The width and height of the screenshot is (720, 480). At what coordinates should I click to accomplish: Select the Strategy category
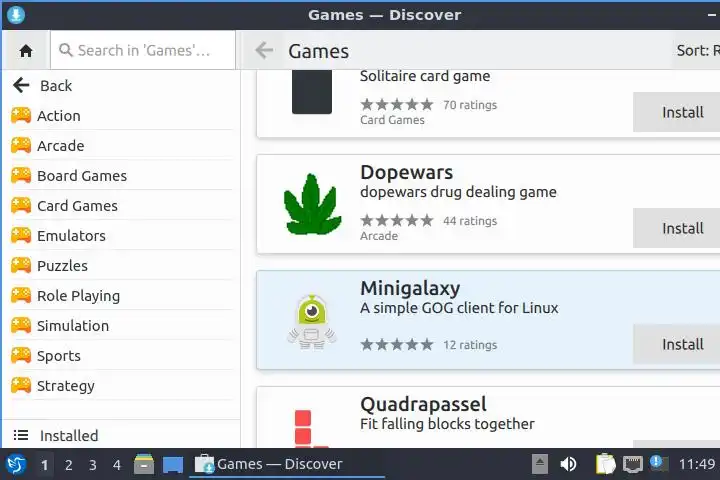tap(122, 386)
